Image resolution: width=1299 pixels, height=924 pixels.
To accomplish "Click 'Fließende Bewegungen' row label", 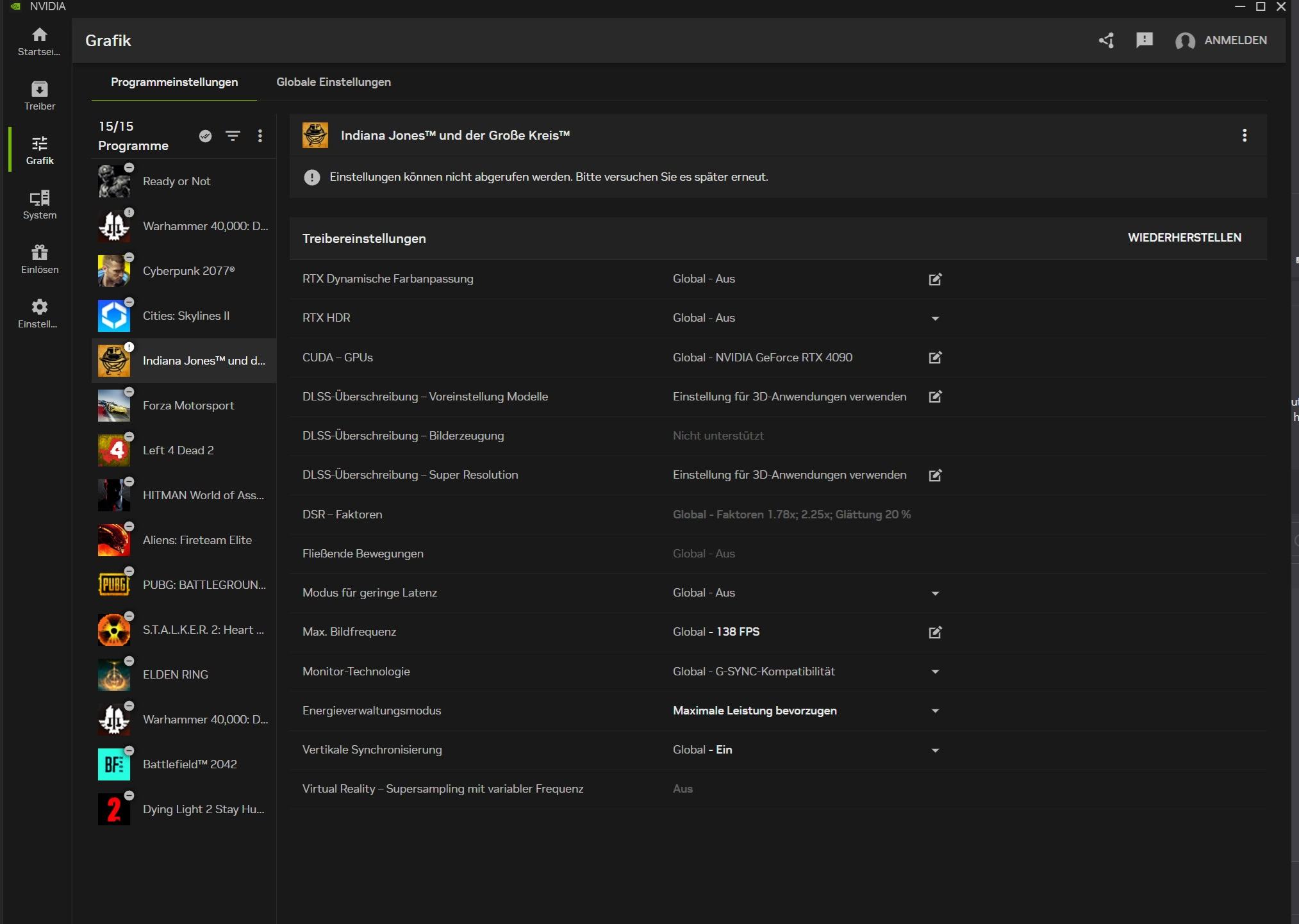I will [363, 554].
